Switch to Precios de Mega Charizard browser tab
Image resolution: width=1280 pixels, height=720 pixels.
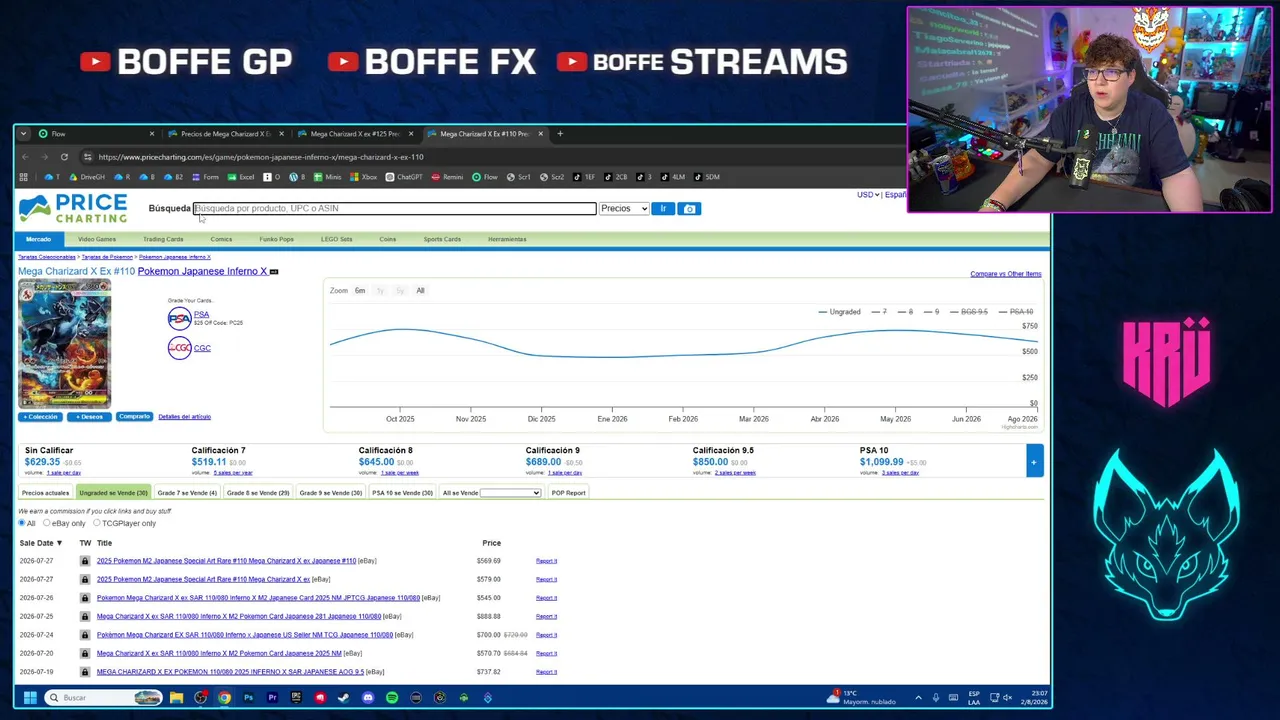[x=226, y=133]
